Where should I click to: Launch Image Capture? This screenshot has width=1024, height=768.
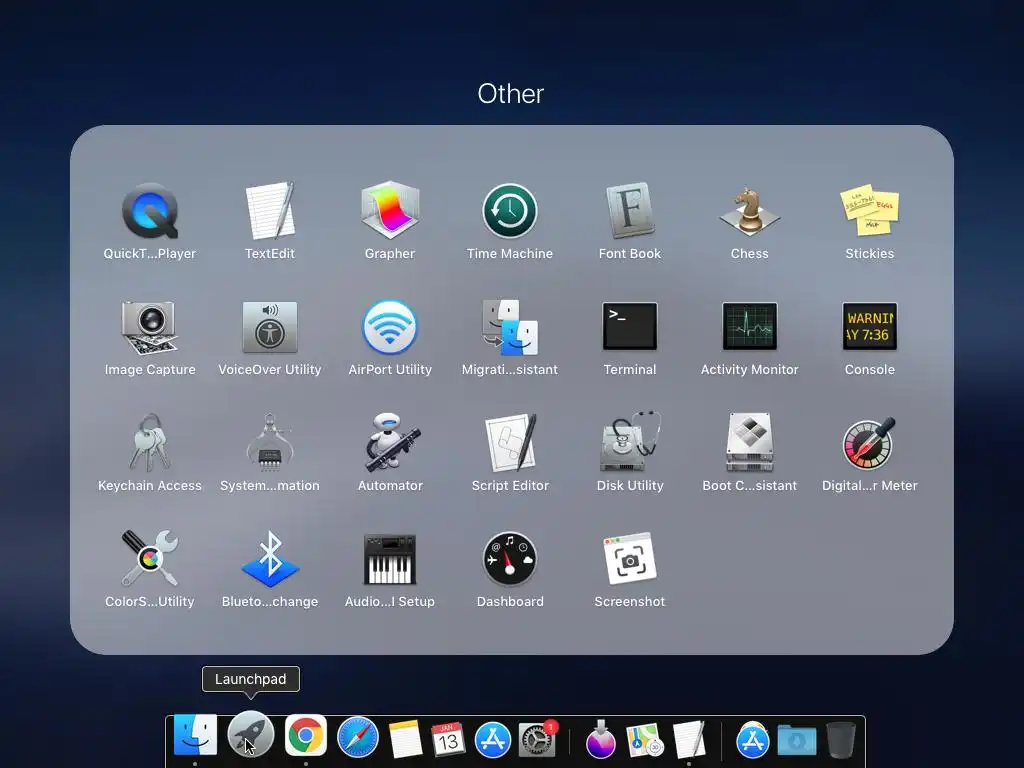150,327
